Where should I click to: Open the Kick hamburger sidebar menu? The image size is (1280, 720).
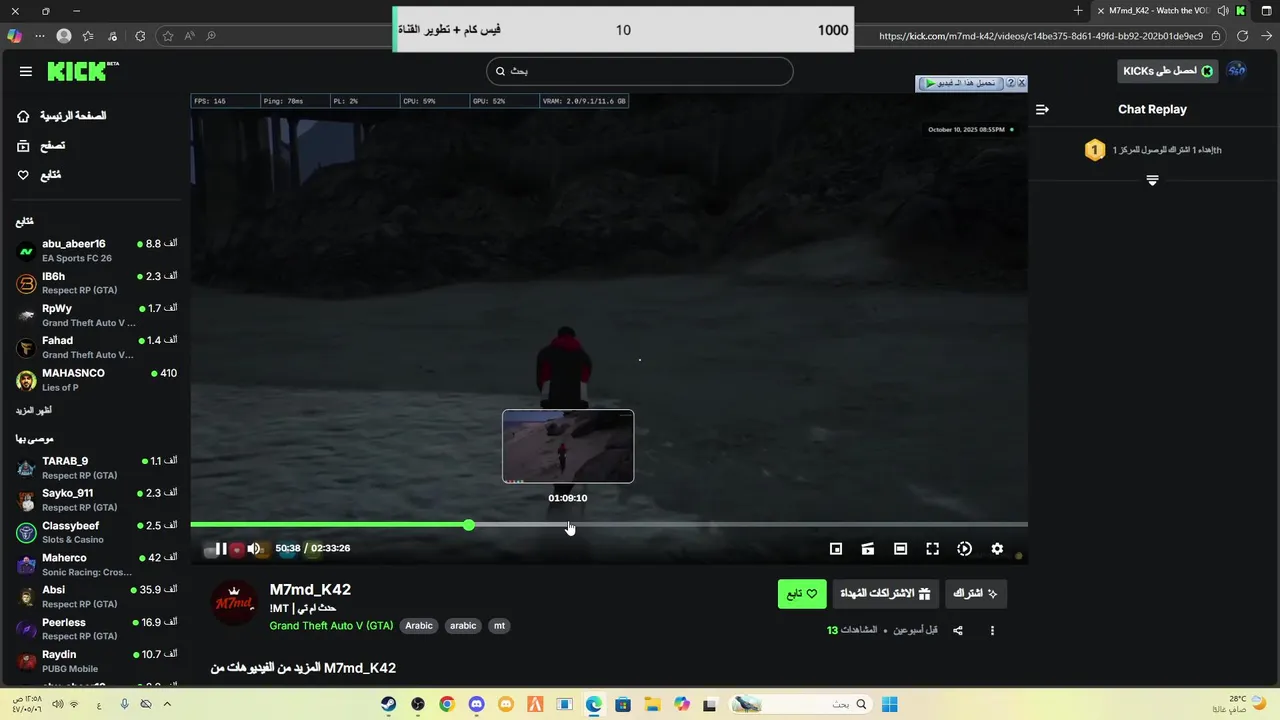[26, 71]
